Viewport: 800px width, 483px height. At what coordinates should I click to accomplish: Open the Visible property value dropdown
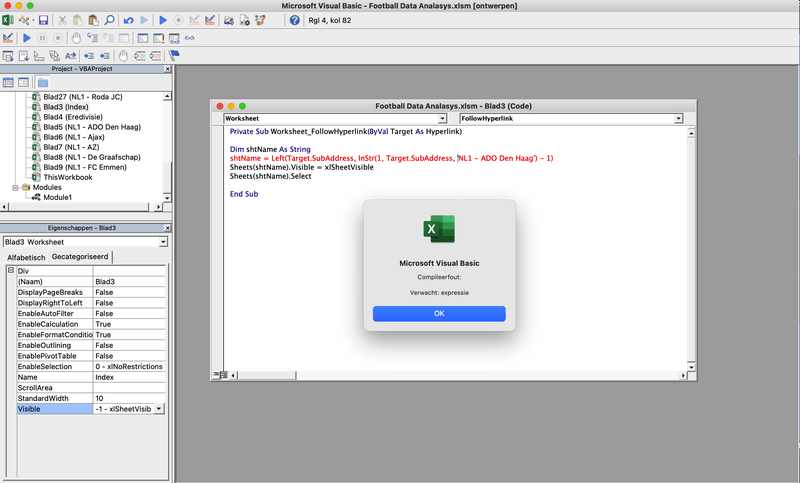(x=159, y=409)
